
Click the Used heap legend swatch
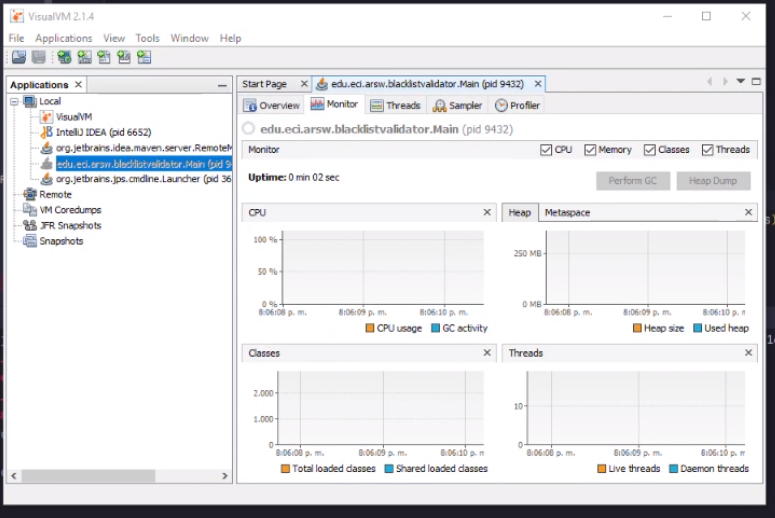pos(697,328)
